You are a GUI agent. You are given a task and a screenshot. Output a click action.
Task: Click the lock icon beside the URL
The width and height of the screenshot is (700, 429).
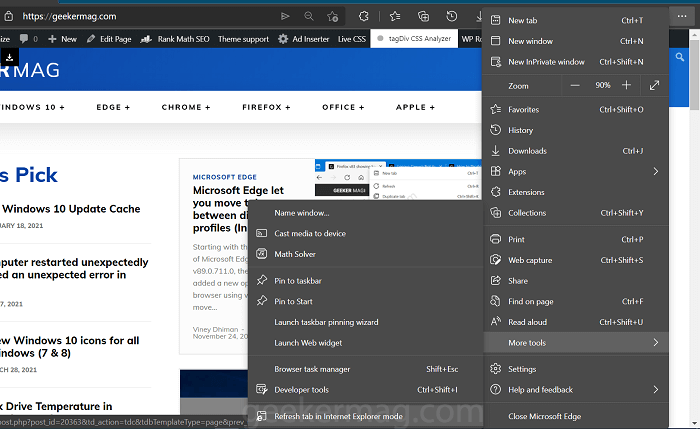[8, 17]
